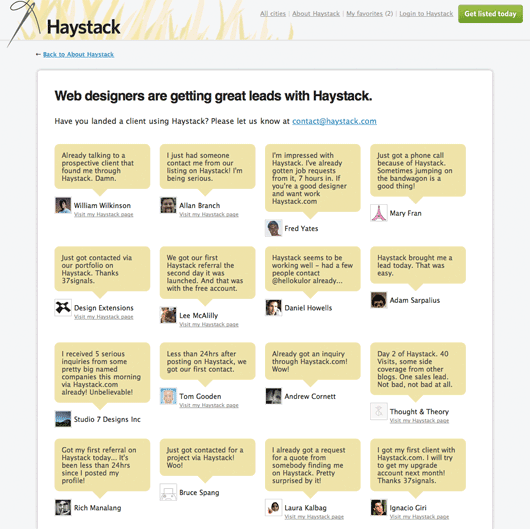The height and width of the screenshot is (529, 530).
Task: Visit Allan Branch's Haystack page link
Action: 209,214
